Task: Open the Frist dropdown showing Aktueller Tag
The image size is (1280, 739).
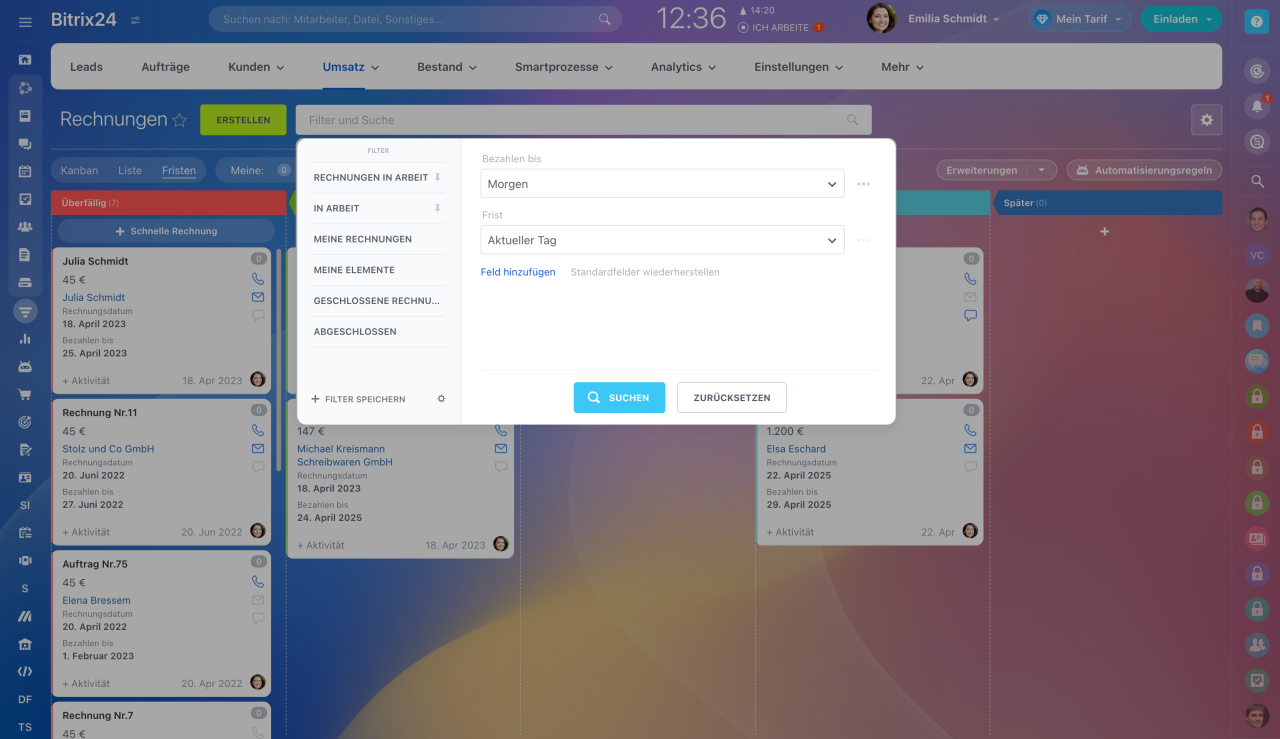Action: (x=662, y=240)
